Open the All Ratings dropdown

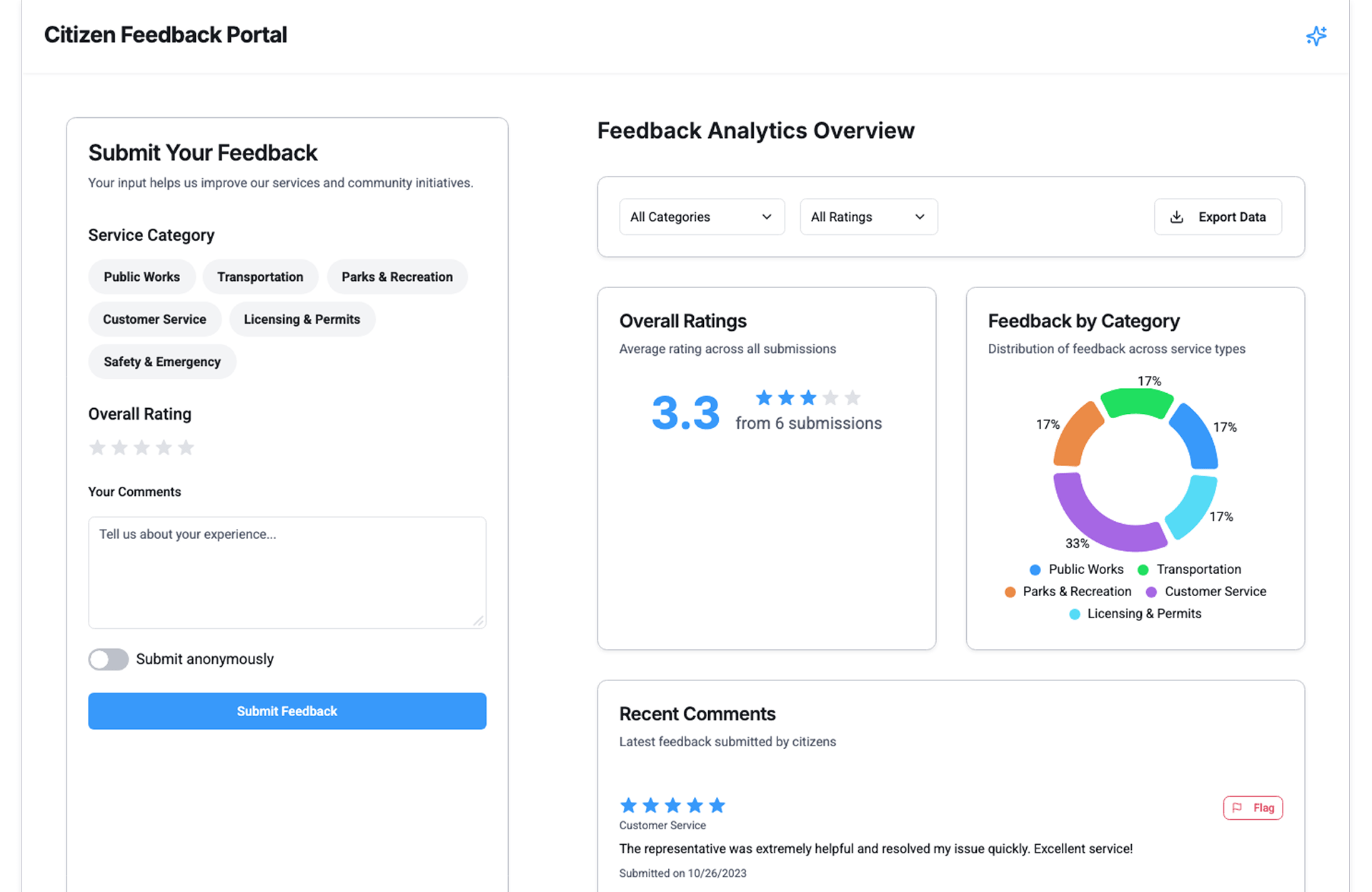pos(868,217)
